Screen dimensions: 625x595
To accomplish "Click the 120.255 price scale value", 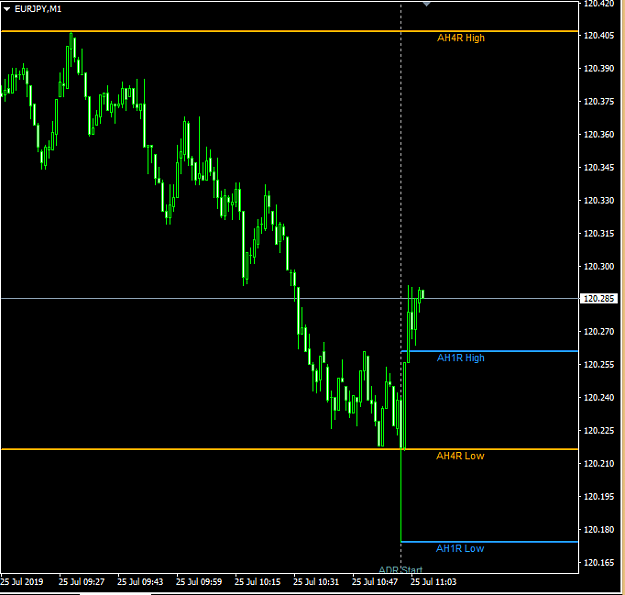I will pos(599,365).
